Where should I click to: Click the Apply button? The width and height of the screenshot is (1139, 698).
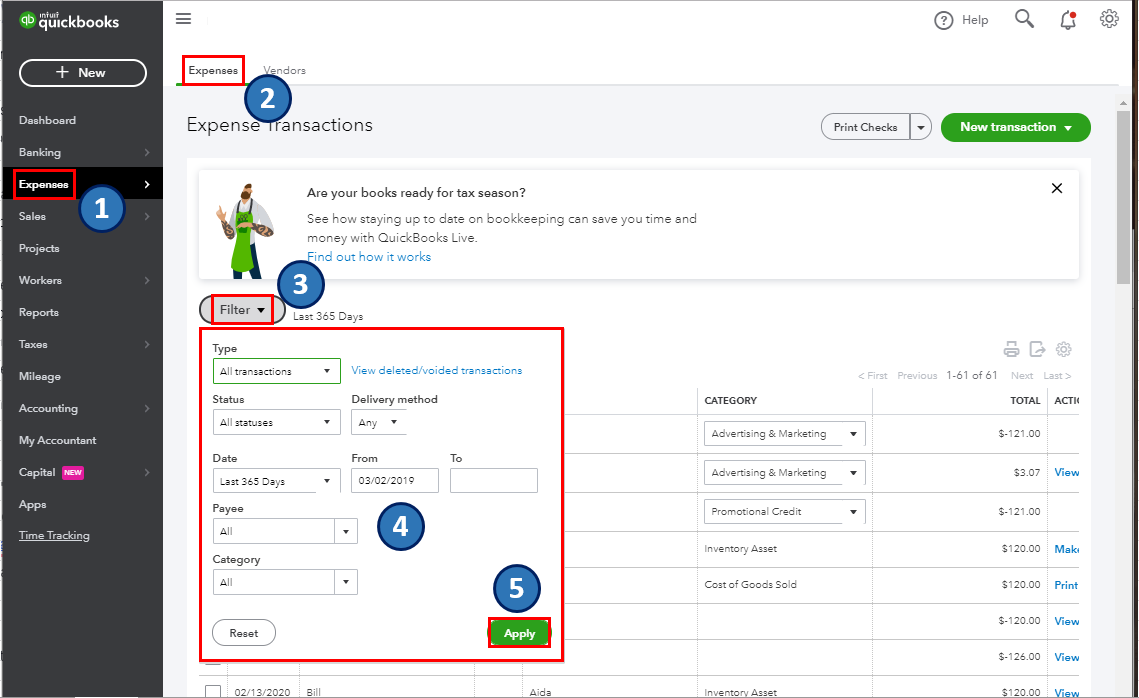click(x=519, y=633)
